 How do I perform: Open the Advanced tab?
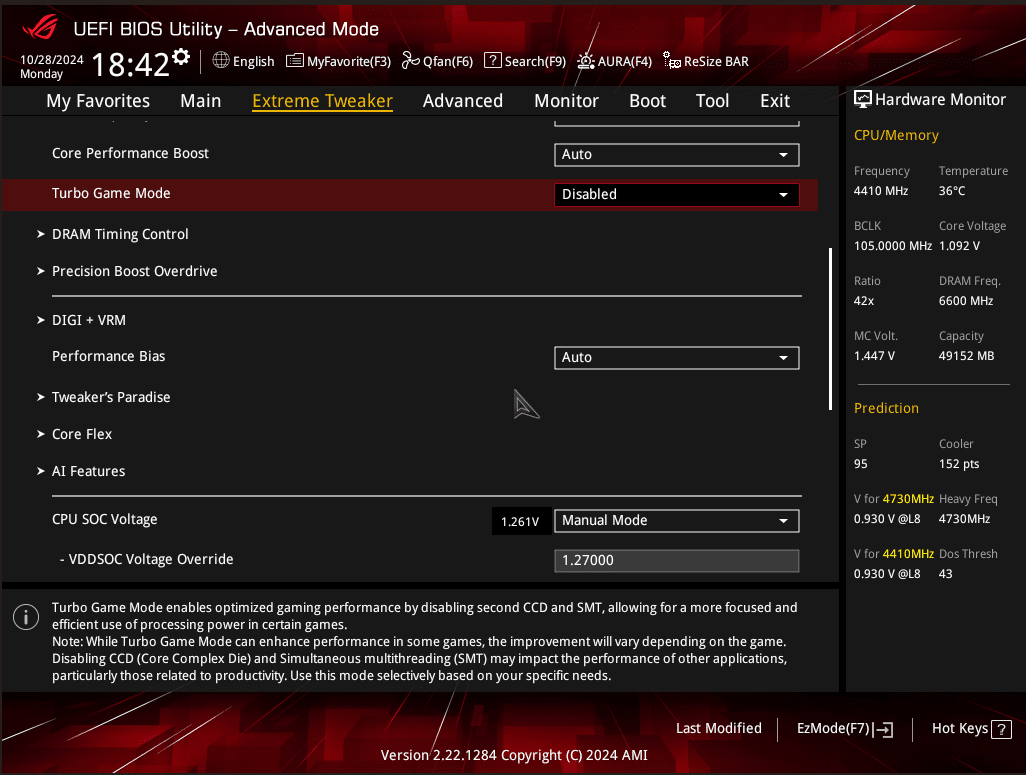463,101
